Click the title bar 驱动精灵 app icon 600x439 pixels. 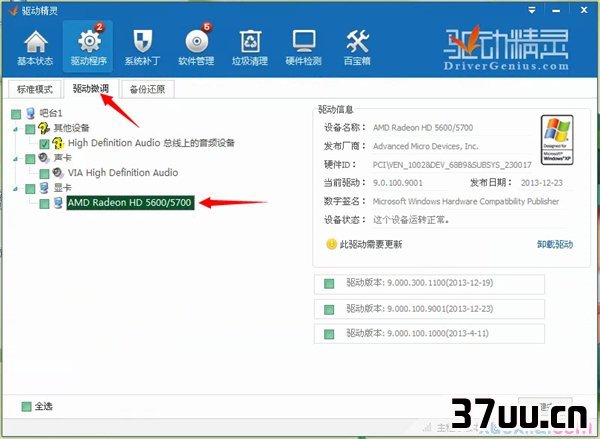click(13, 10)
